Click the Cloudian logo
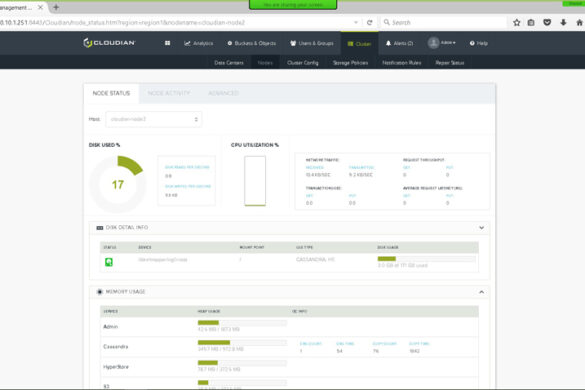 (109, 43)
